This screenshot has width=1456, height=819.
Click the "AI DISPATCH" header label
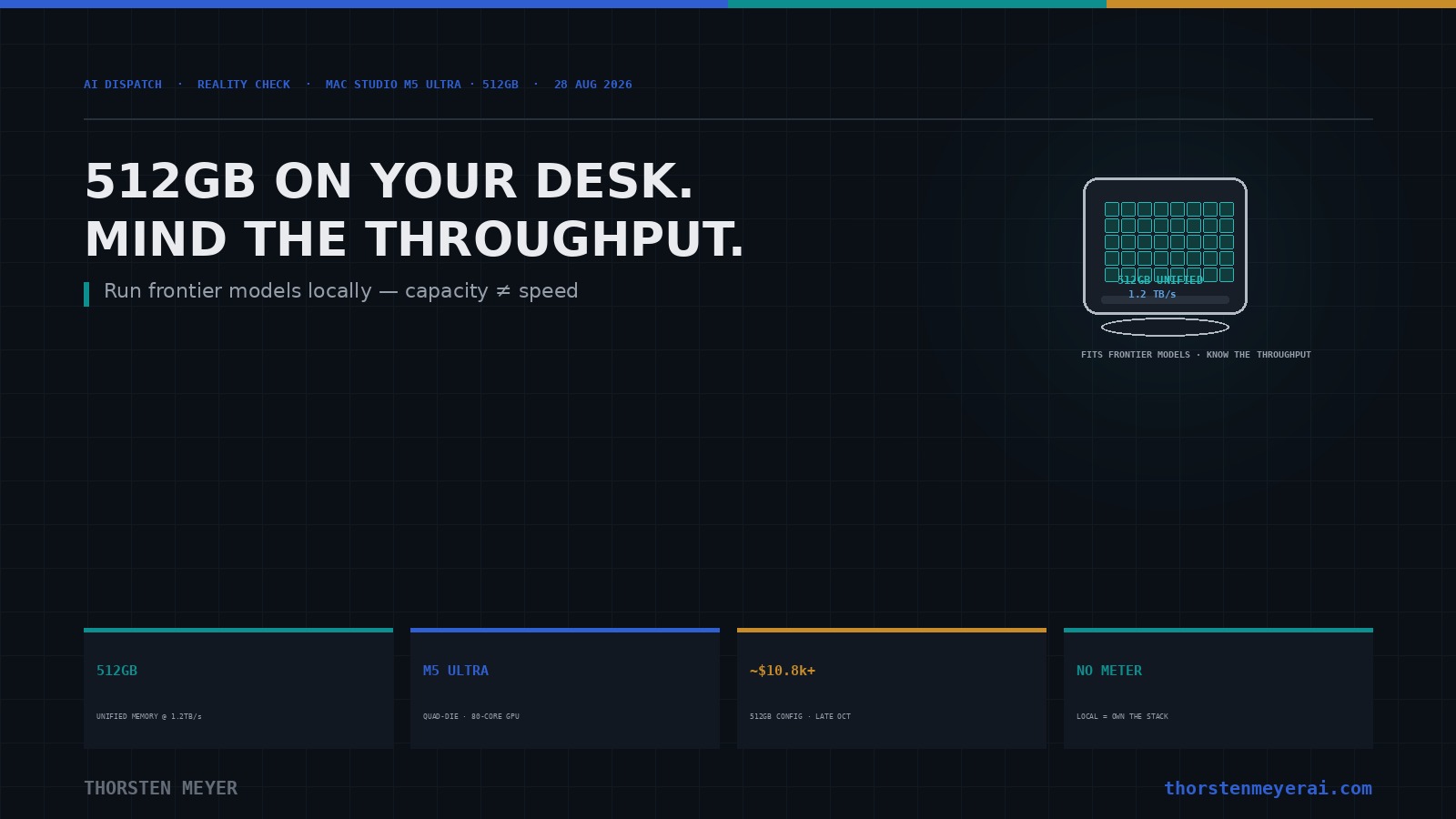point(123,85)
